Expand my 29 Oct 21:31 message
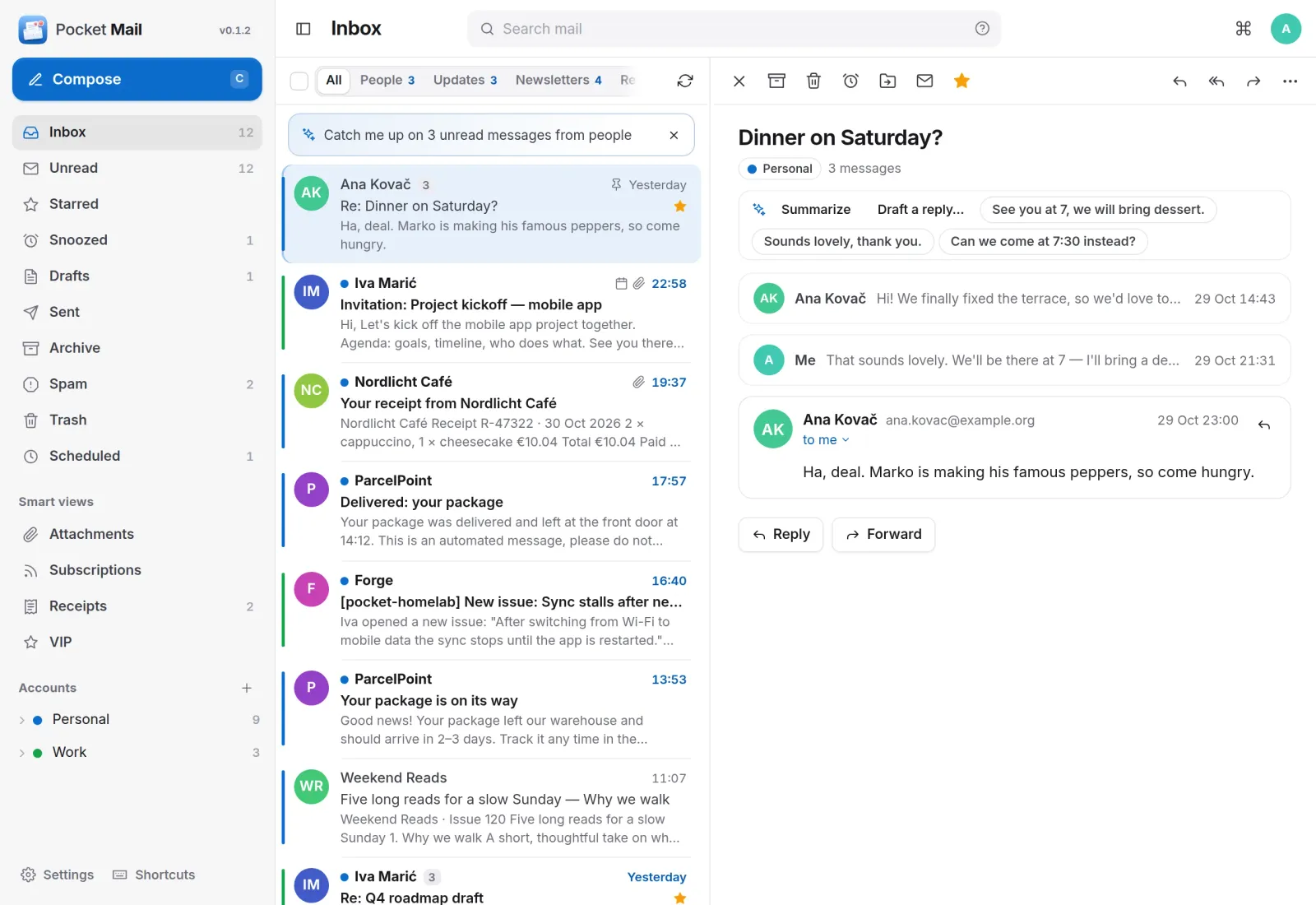The image size is (1316, 905). tap(1014, 360)
